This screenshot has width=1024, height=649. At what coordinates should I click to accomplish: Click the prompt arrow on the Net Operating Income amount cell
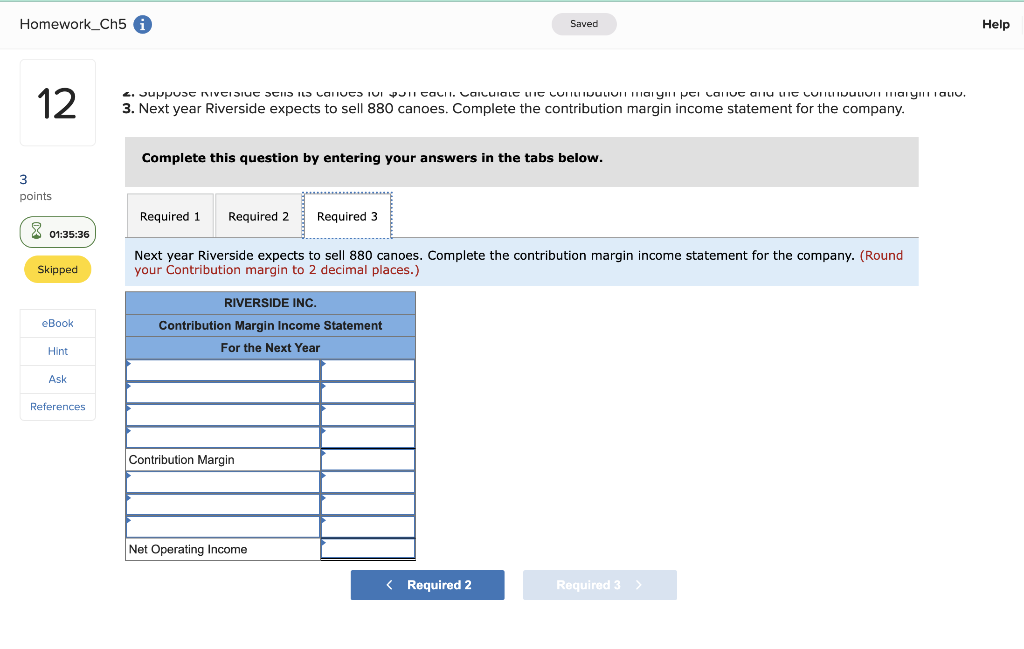[x=325, y=541]
